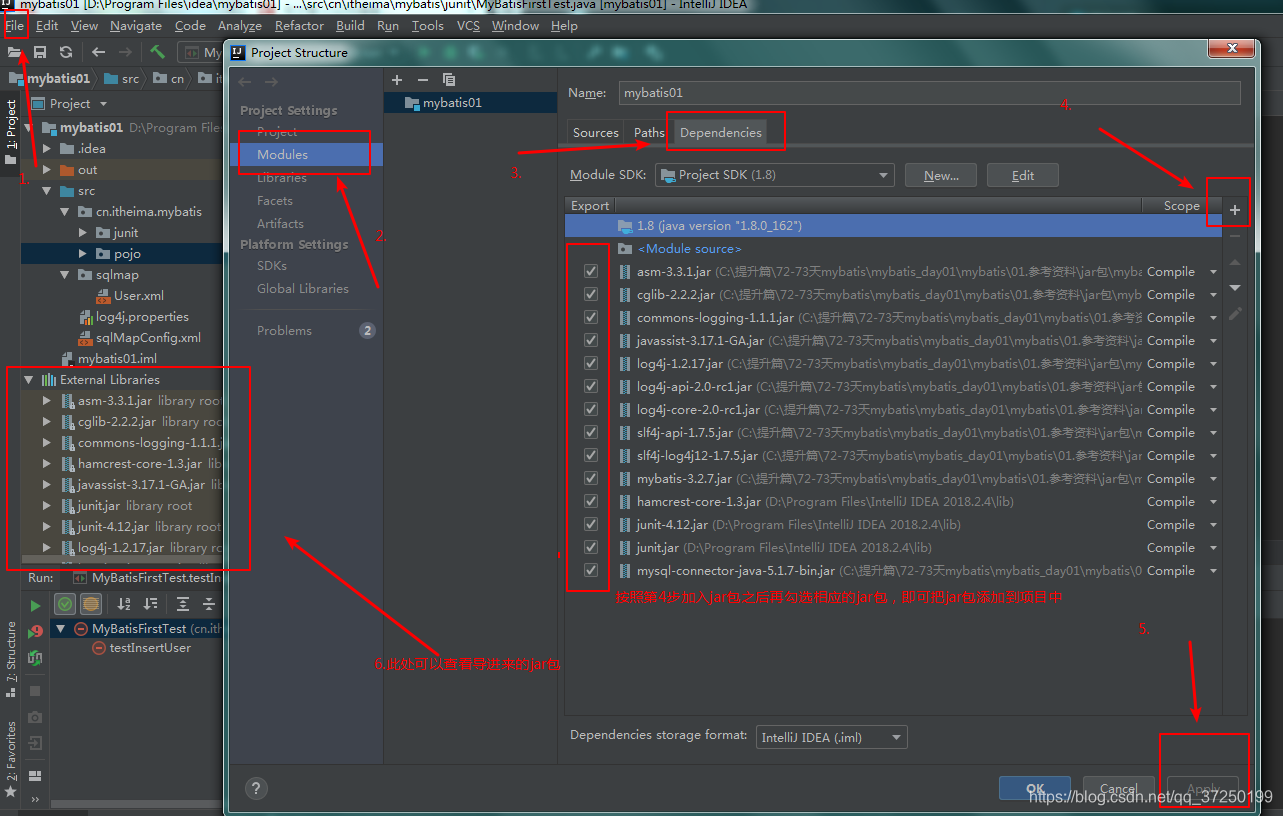Screen dimensions: 1283x816
Task: Expand the out folder in project tree
Action: [x=47, y=170]
